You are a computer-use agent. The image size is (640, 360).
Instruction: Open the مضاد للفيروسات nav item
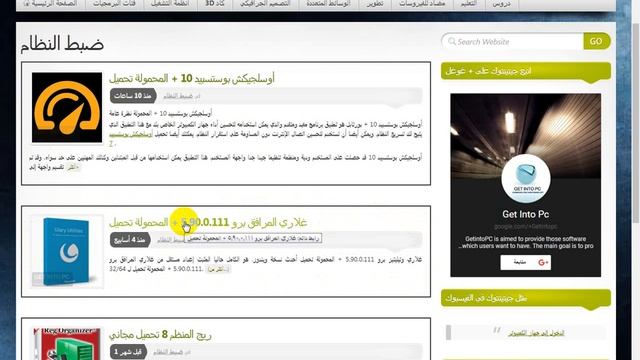pyautogui.click(x=422, y=4)
